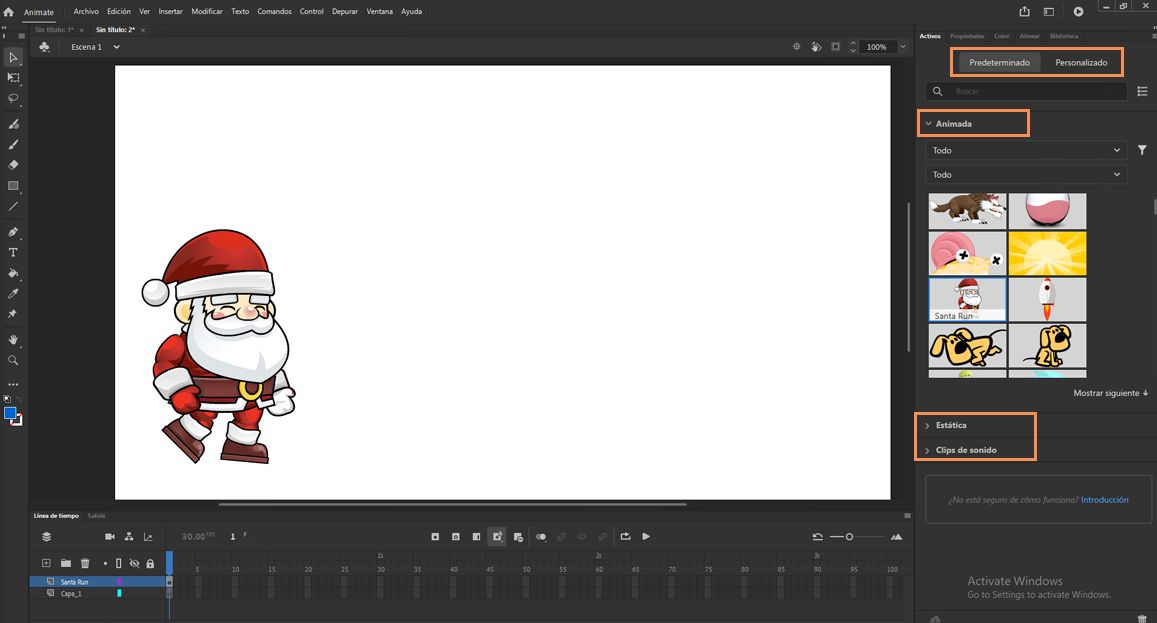The image size is (1157, 623).
Task: Select the Lasso tool
Action: (x=13, y=98)
